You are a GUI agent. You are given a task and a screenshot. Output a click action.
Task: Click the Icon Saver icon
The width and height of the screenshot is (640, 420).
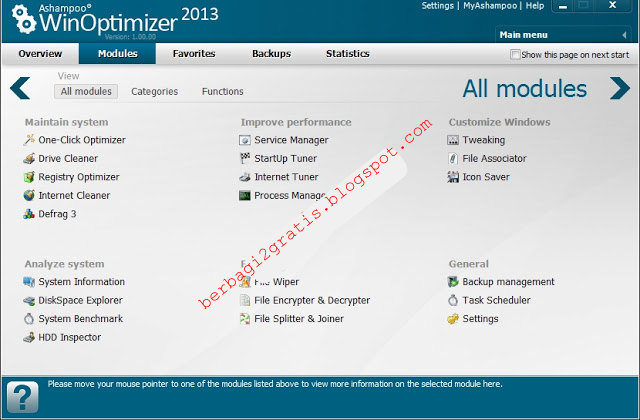[x=453, y=177]
